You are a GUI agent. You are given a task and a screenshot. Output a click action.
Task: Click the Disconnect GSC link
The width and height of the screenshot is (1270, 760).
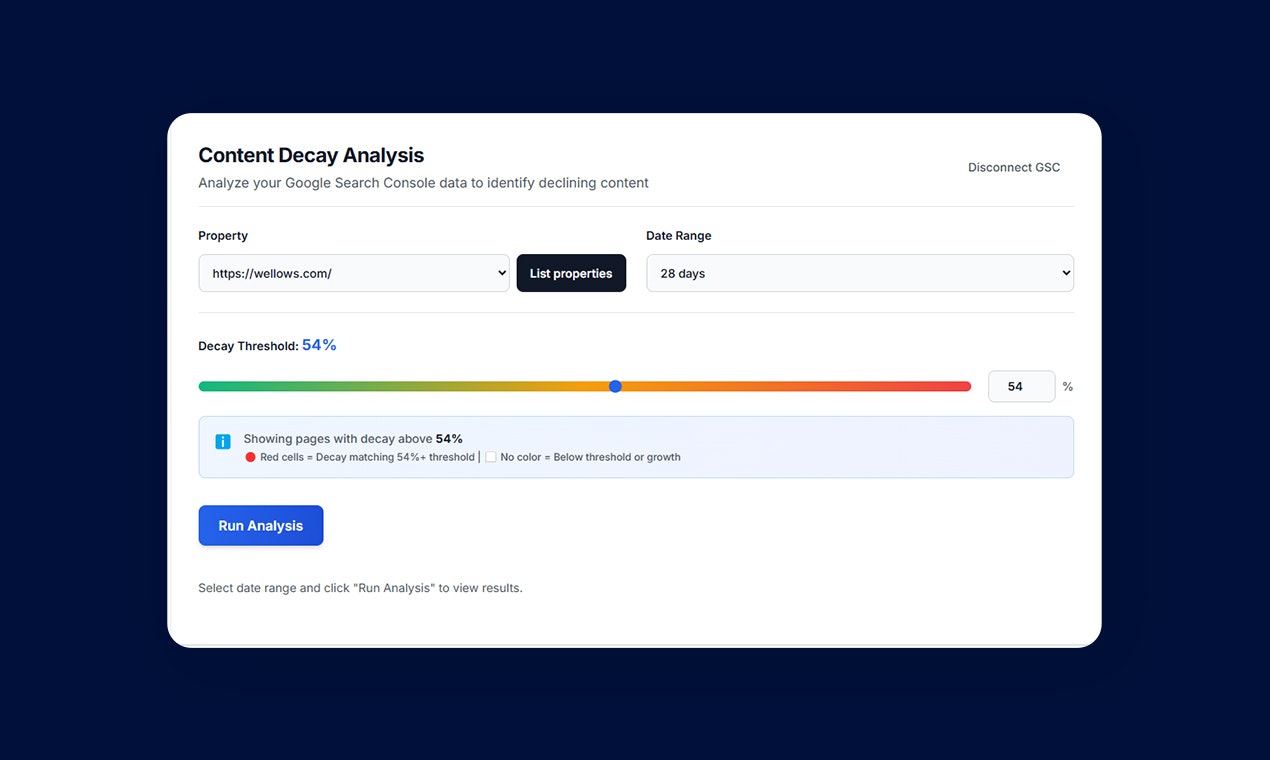(1013, 167)
